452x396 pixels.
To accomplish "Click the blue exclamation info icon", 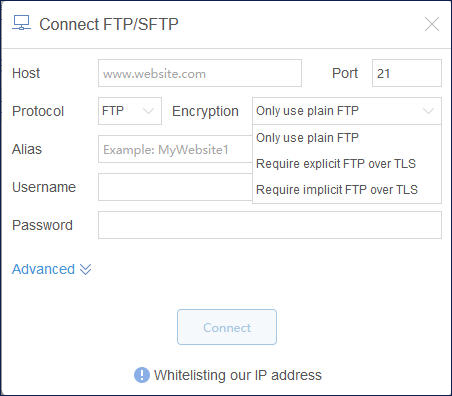I will pyautogui.click(x=142, y=375).
